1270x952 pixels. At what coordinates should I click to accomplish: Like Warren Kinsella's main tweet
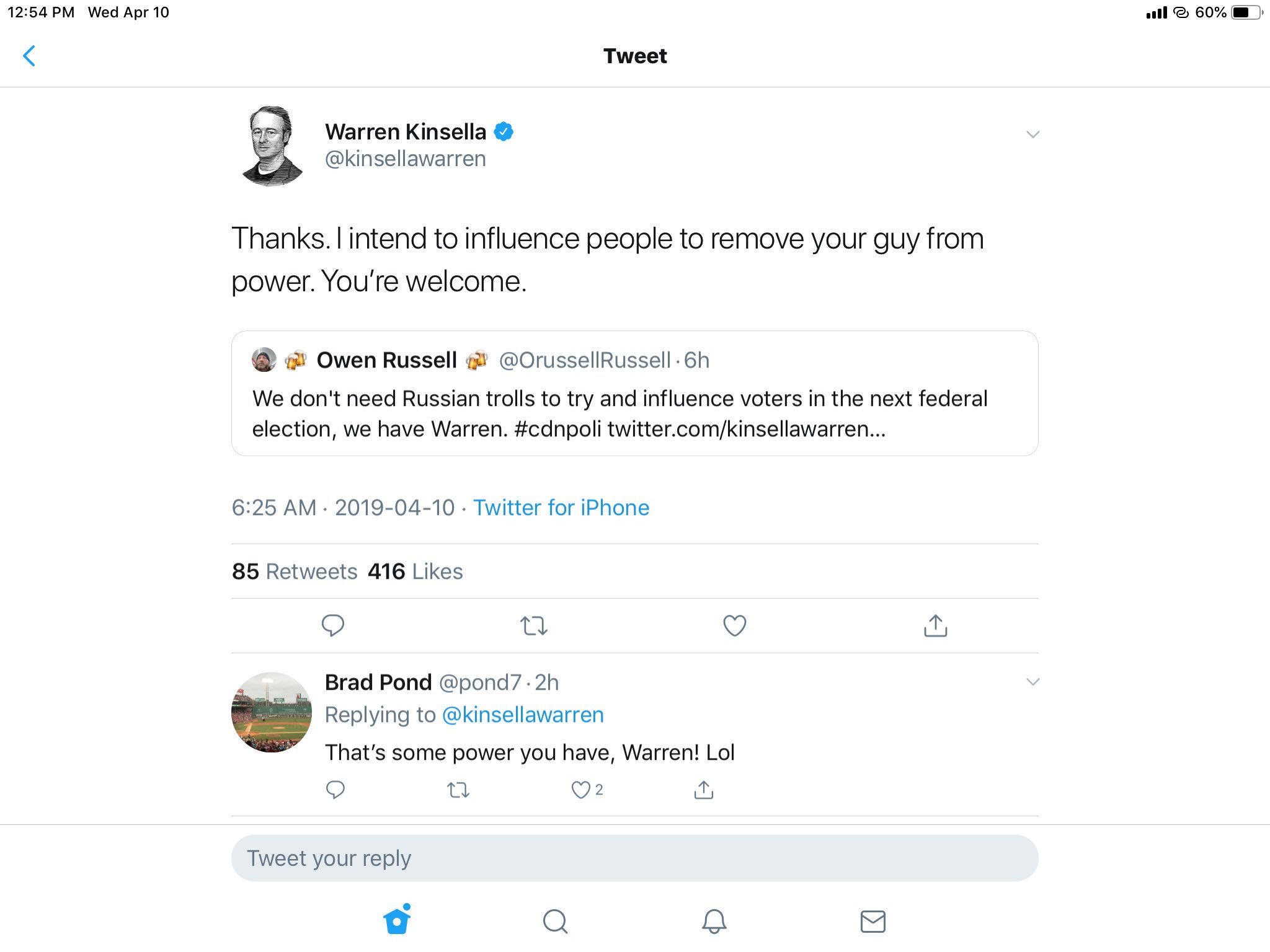pos(734,625)
